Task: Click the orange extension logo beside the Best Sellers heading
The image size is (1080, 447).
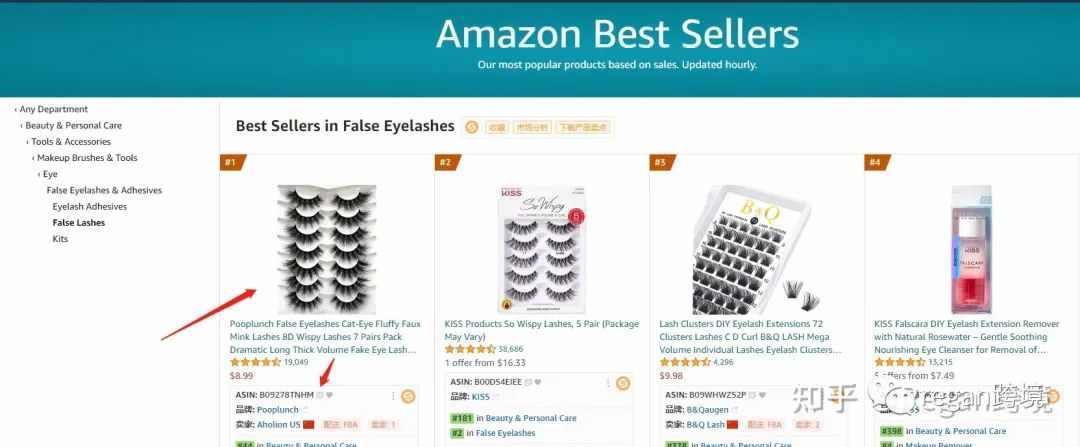Action: (x=472, y=127)
